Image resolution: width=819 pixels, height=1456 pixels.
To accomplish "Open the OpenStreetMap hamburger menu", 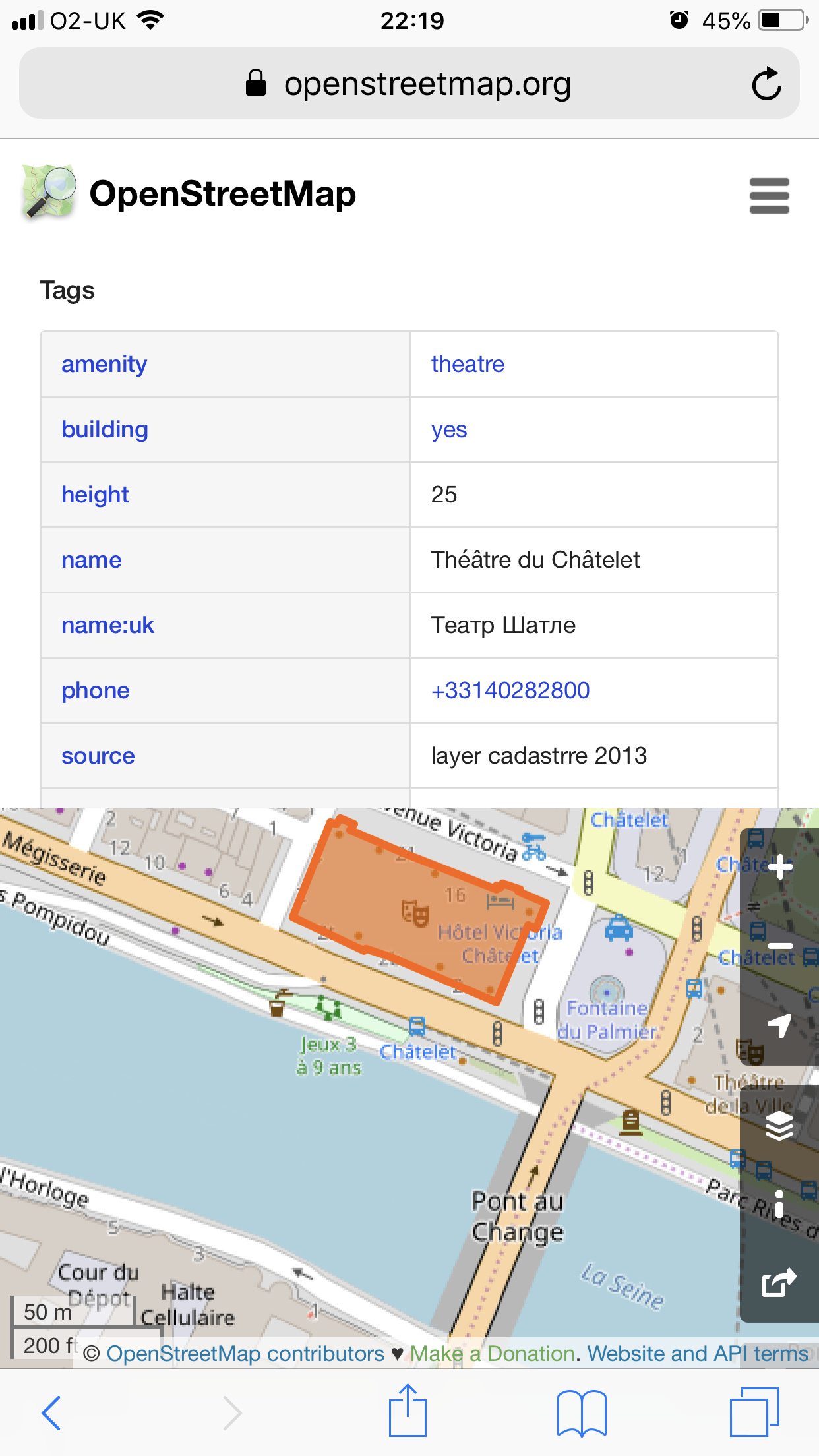I will coord(769,196).
